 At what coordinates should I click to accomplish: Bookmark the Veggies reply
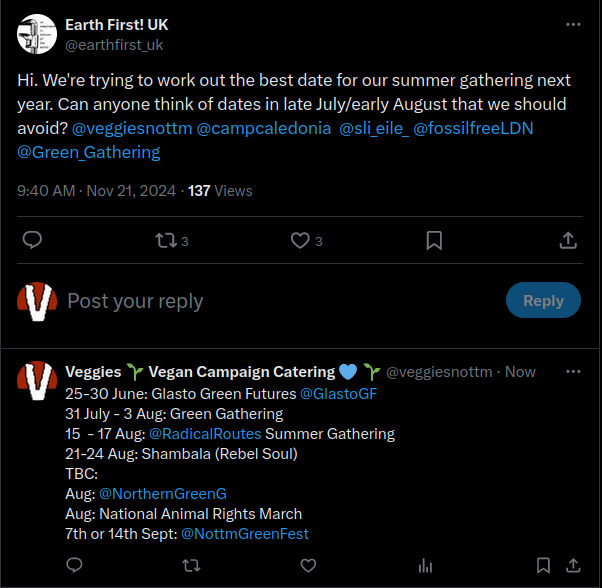coord(543,565)
